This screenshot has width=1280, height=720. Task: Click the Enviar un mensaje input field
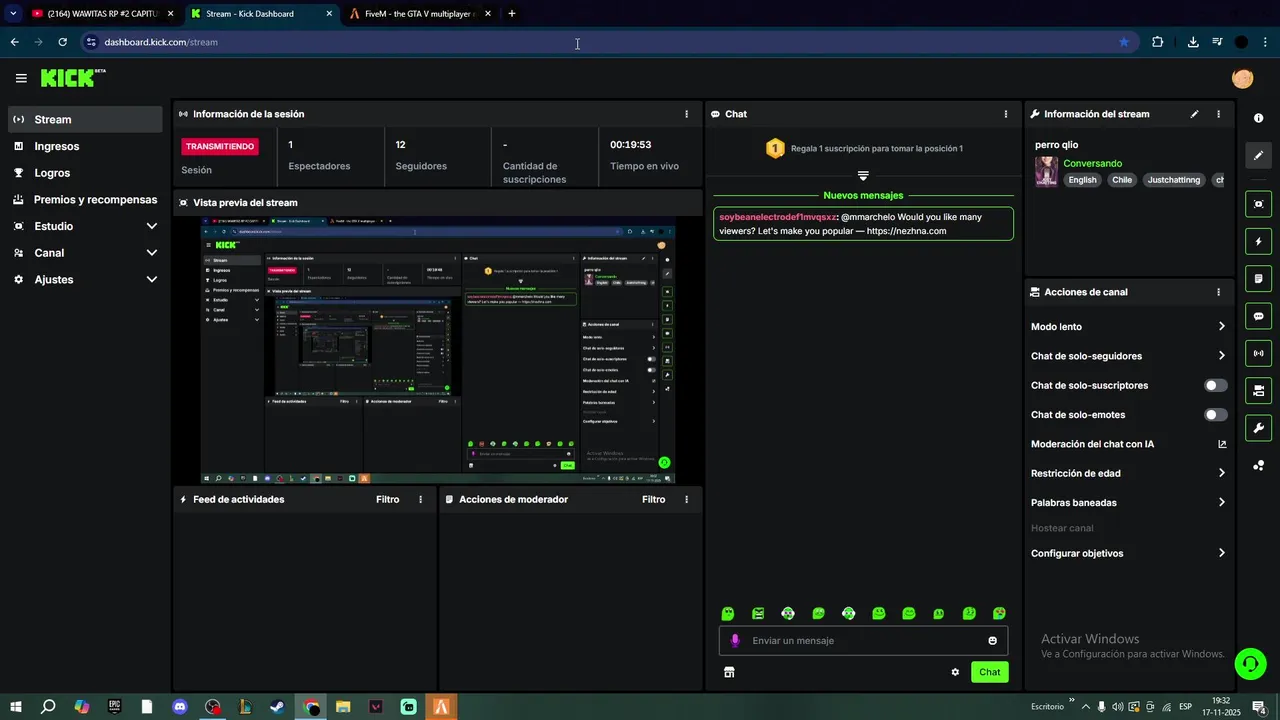[x=864, y=641]
